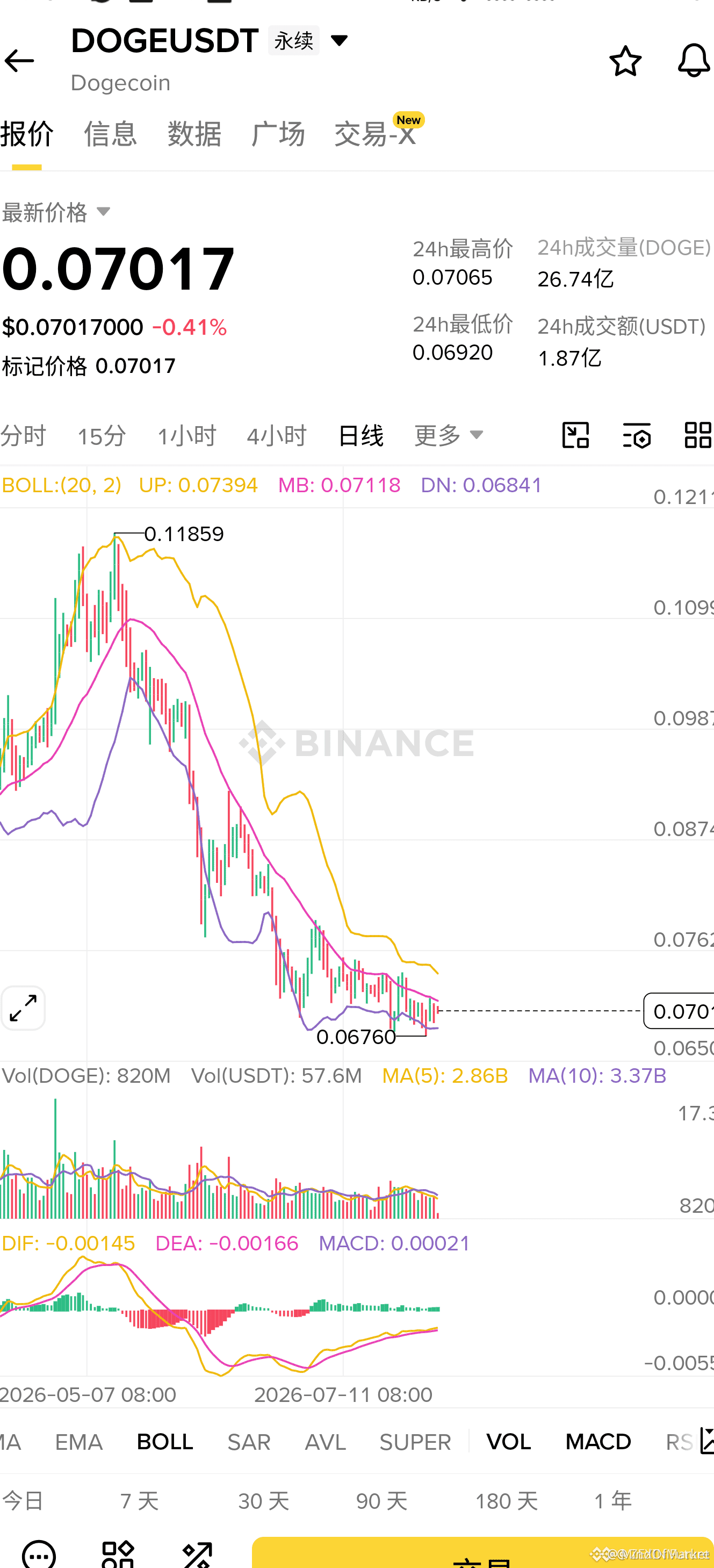Select the 1小时 chart interval
The image size is (714, 1568).
tap(187, 436)
